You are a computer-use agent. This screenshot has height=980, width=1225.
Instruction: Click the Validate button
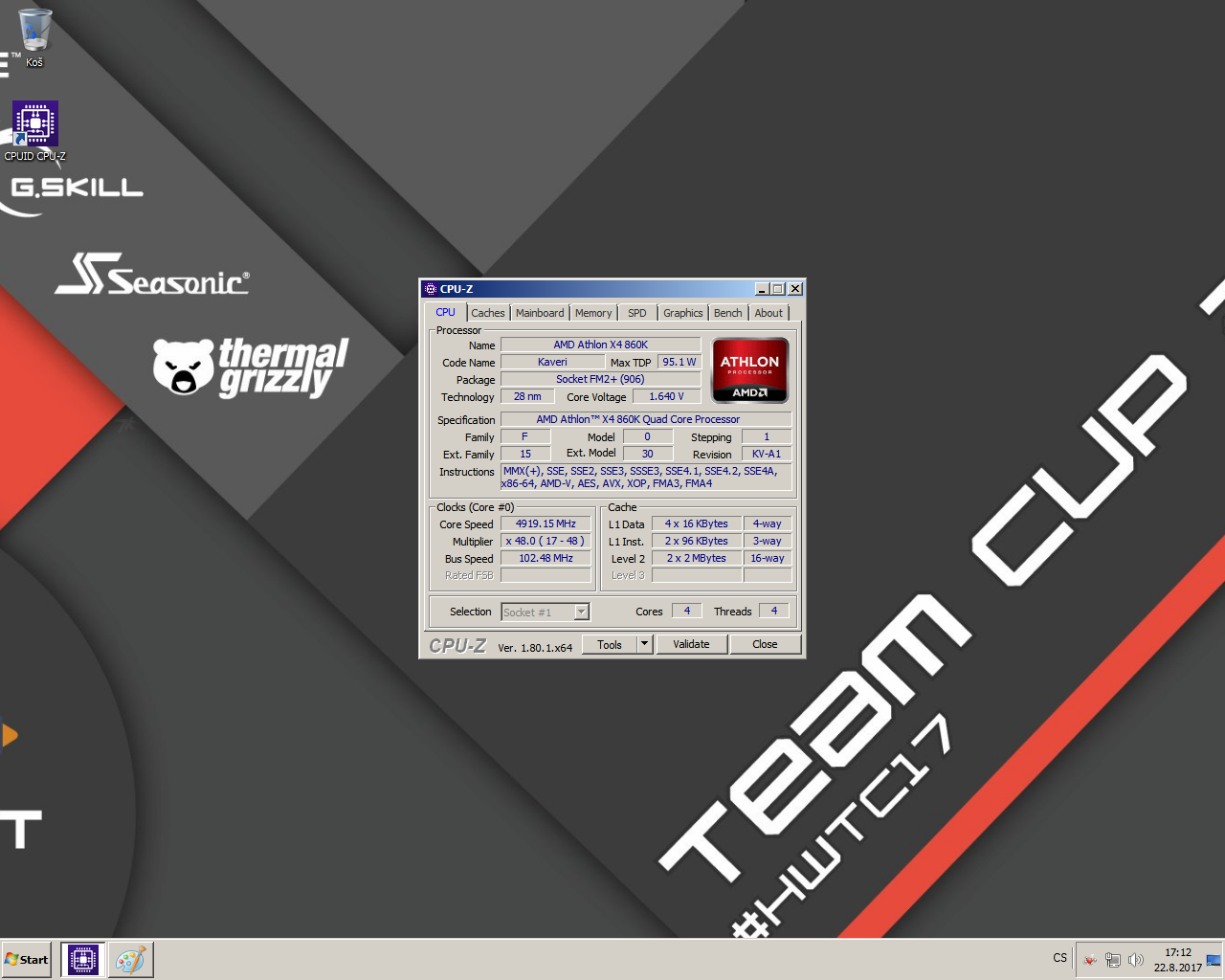[x=691, y=644]
